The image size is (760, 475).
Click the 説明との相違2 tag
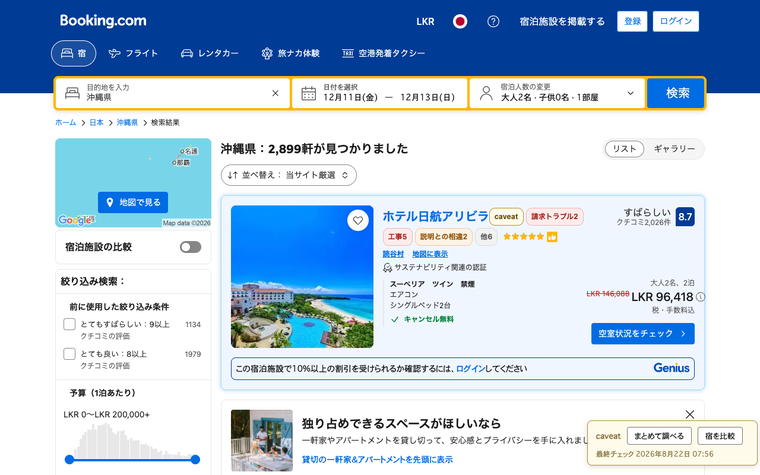[443, 237]
